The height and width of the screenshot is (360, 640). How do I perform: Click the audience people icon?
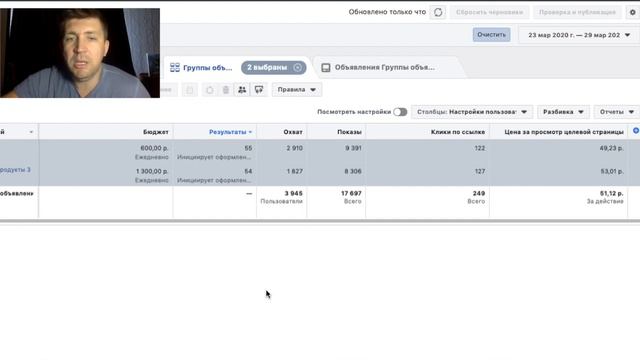point(242,90)
